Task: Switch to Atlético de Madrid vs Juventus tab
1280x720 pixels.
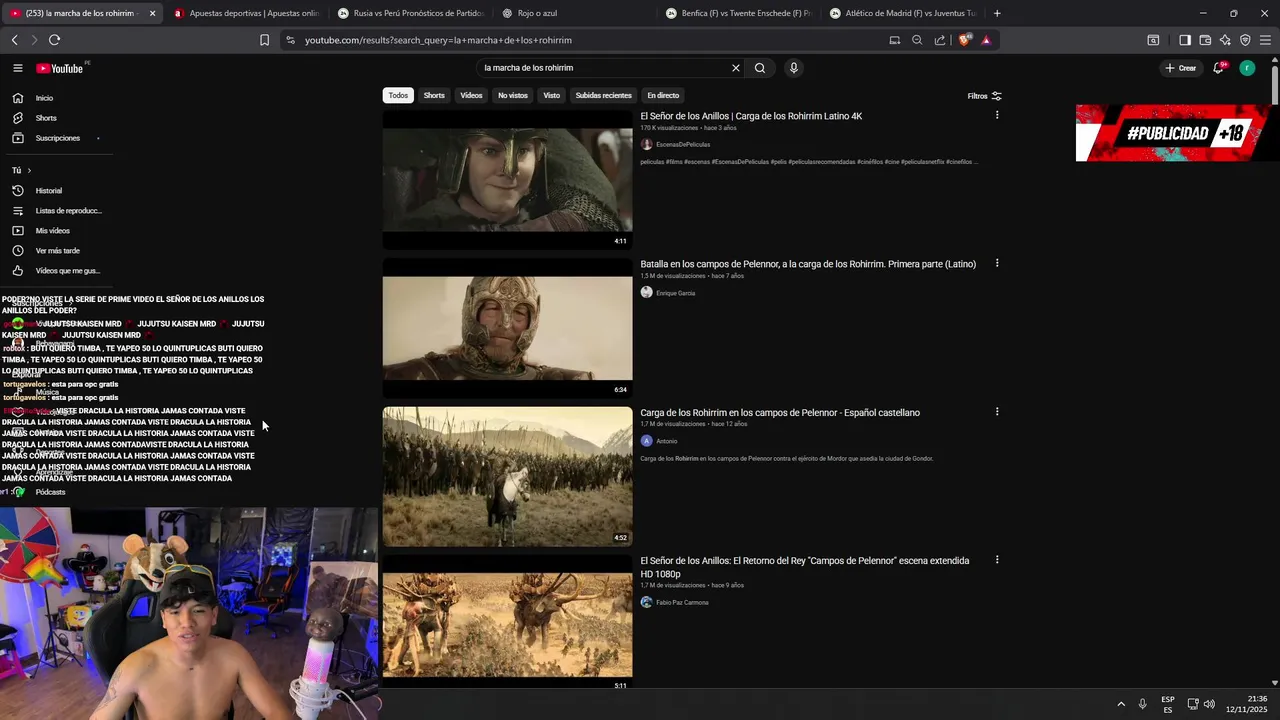Action: click(x=902, y=13)
